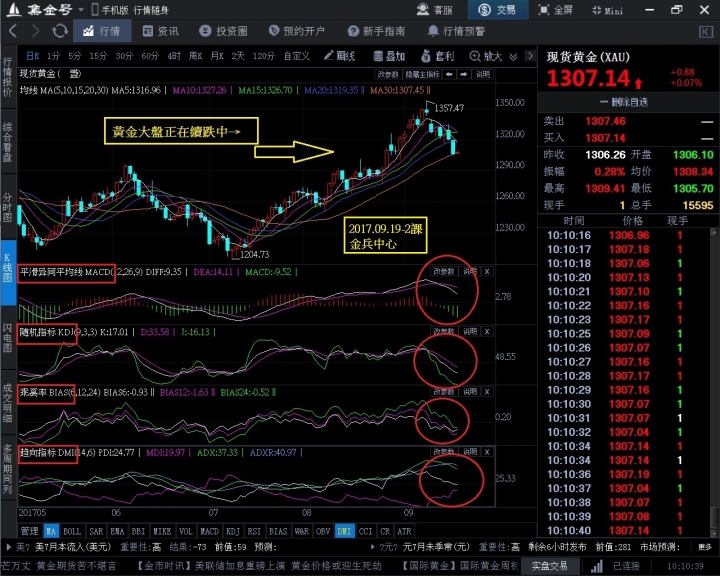Click 改参数 for main chart
Viewport: 720px width, 576px height.
click(x=388, y=74)
